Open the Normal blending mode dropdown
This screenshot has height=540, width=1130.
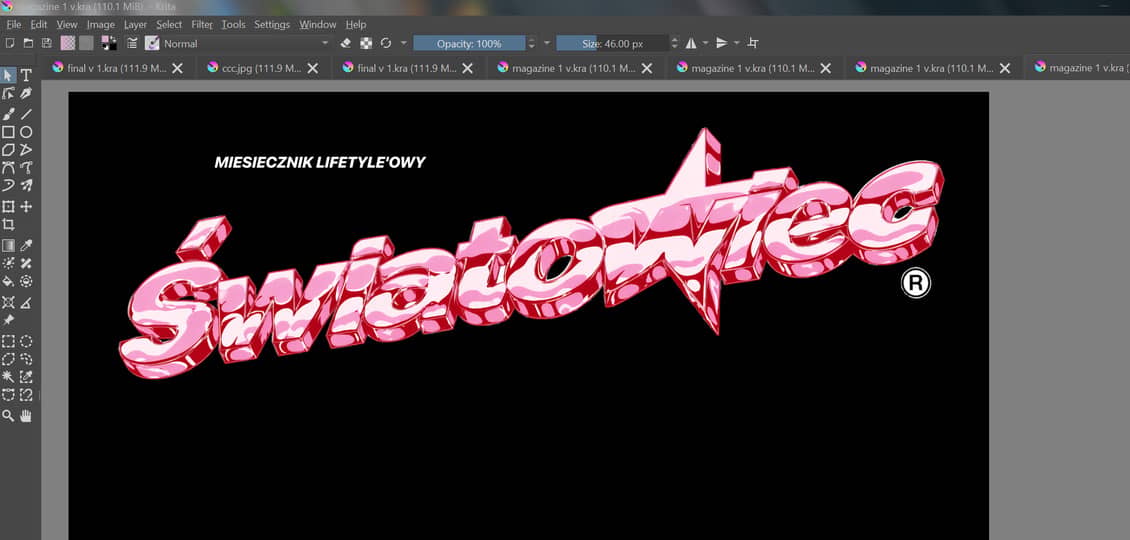pyautogui.click(x=246, y=43)
